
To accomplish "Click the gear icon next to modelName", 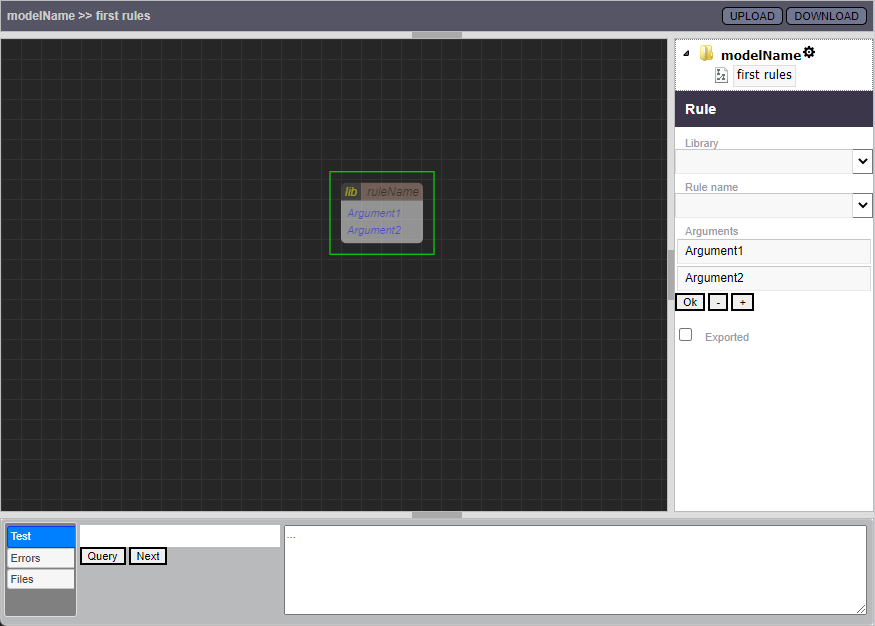I will [809, 53].
